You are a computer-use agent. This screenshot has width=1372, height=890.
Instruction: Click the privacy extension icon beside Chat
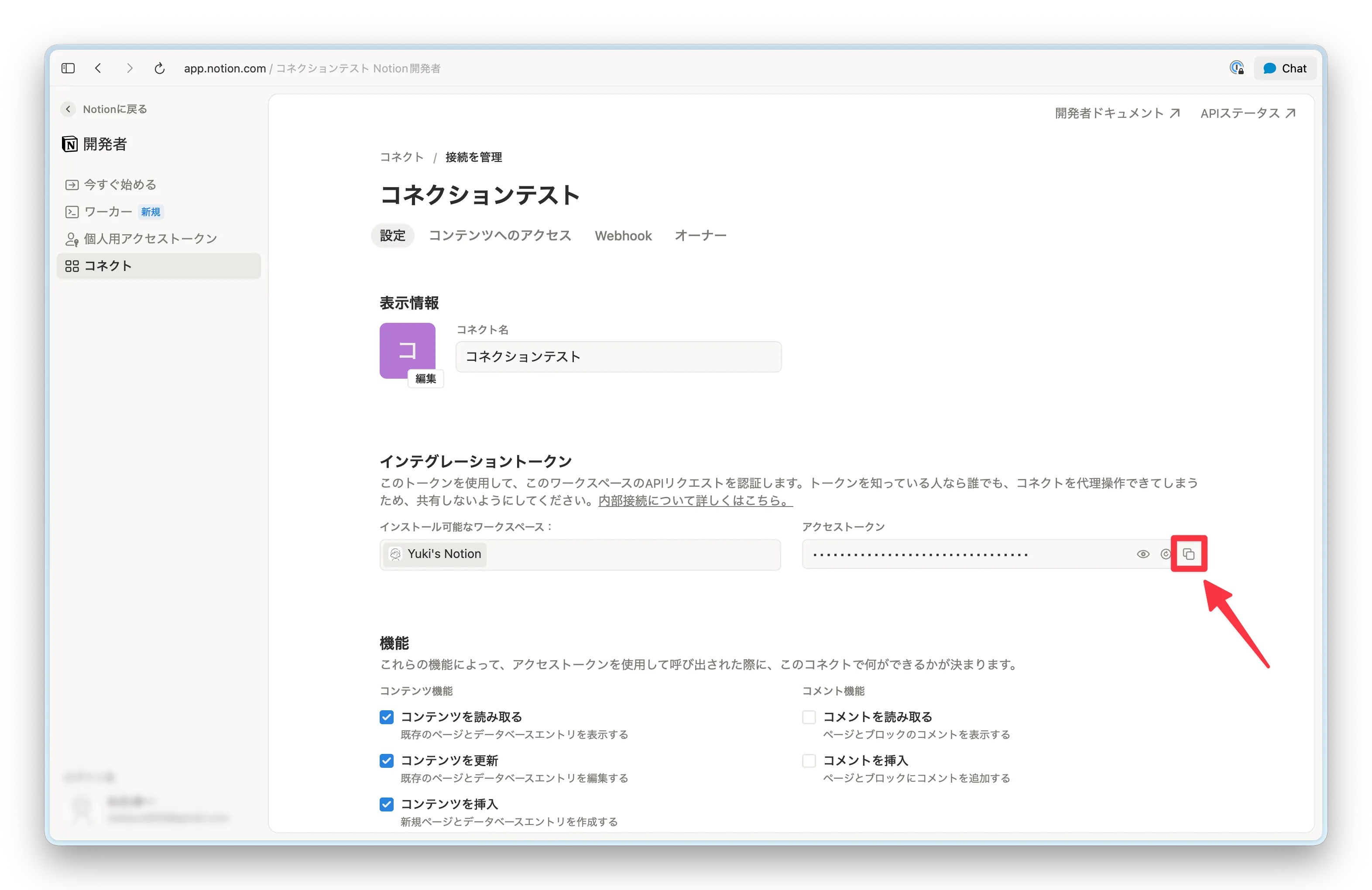coord(1237,68)
